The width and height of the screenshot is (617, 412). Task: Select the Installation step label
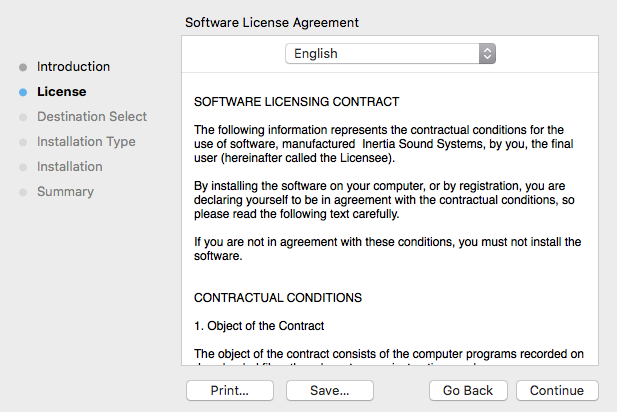pos(70,167)
